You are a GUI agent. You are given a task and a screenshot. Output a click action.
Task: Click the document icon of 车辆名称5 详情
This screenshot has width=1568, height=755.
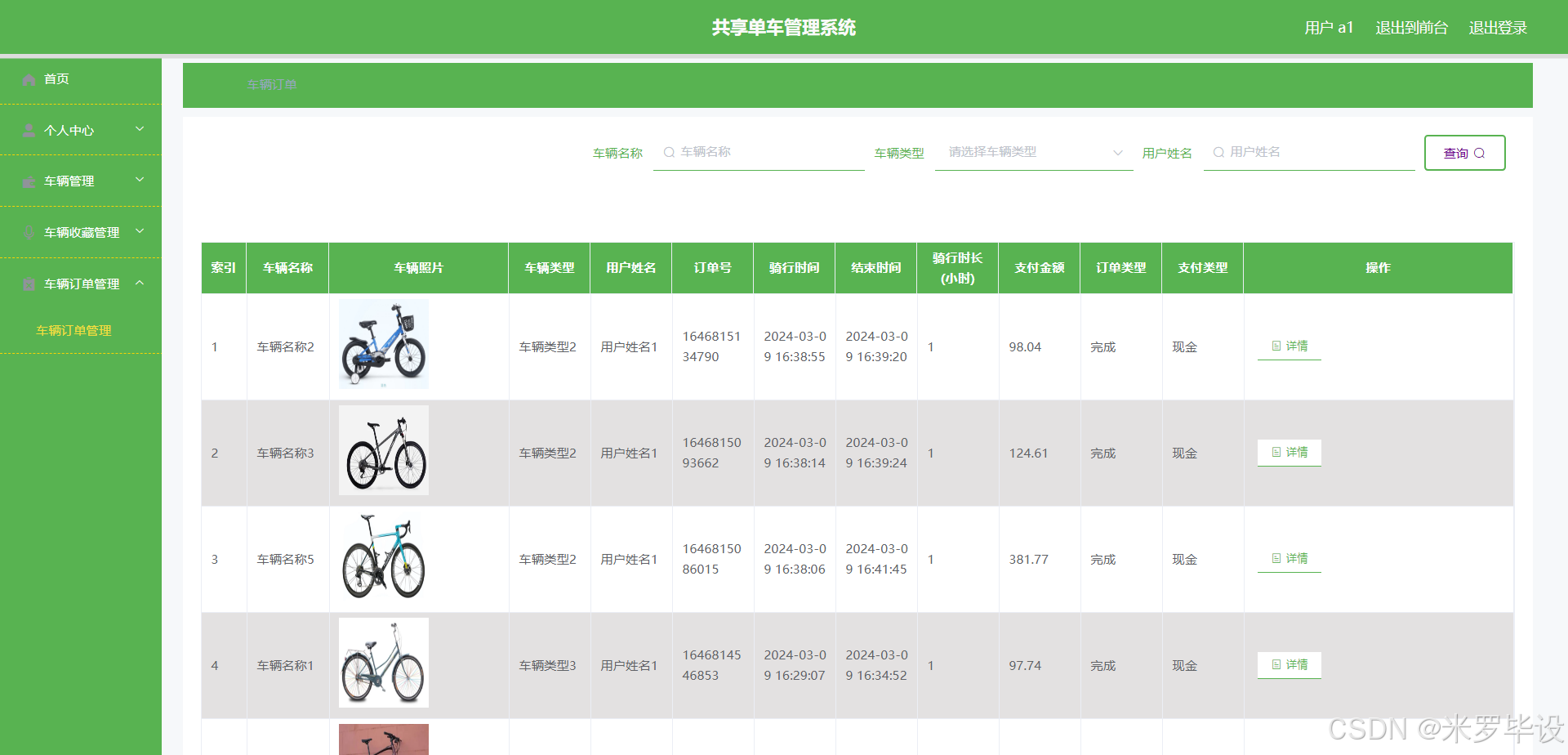coord(1276,559)
